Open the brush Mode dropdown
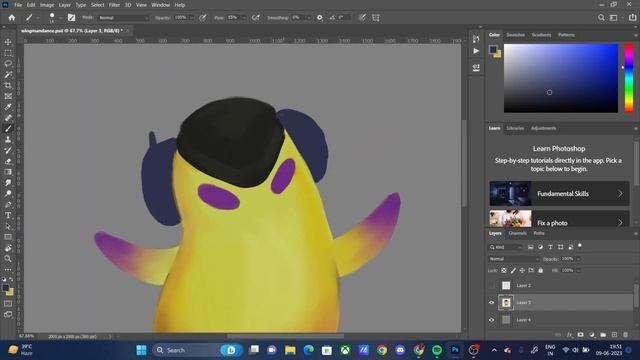The width and height of the screenshot is (640, 360). (124, 18)
